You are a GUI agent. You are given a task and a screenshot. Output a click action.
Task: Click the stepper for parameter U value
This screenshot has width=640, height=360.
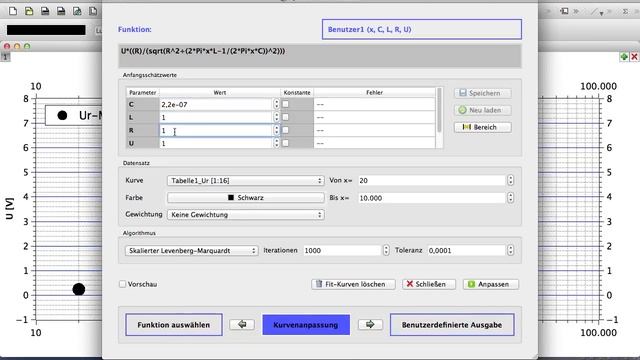point(276,143)
